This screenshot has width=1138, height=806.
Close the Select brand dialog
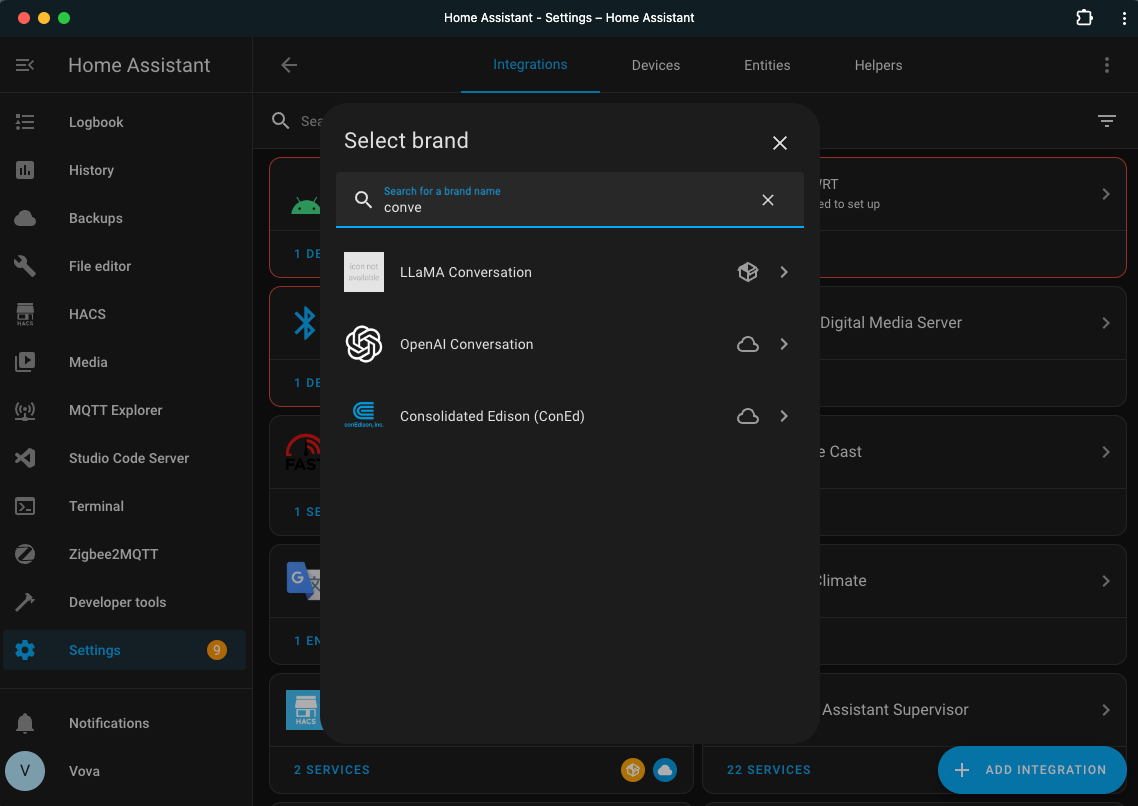[x=780, y=143]
